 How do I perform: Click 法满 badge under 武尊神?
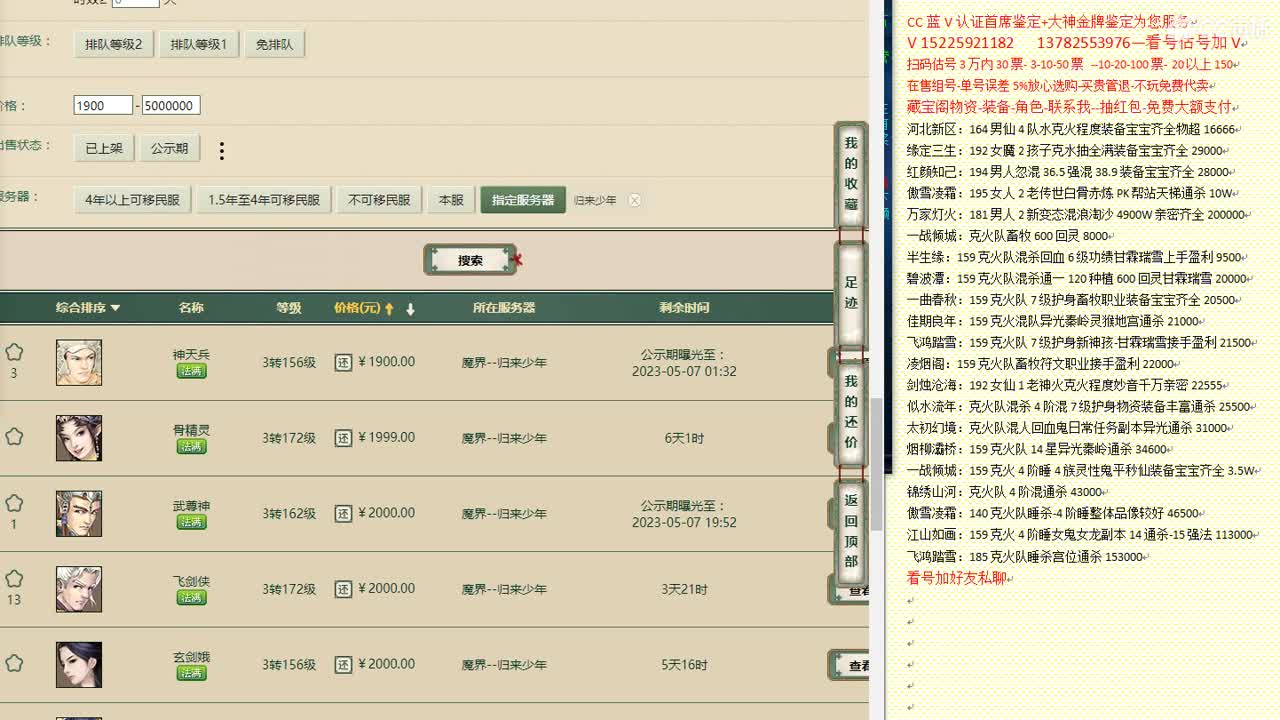(191, 522)
